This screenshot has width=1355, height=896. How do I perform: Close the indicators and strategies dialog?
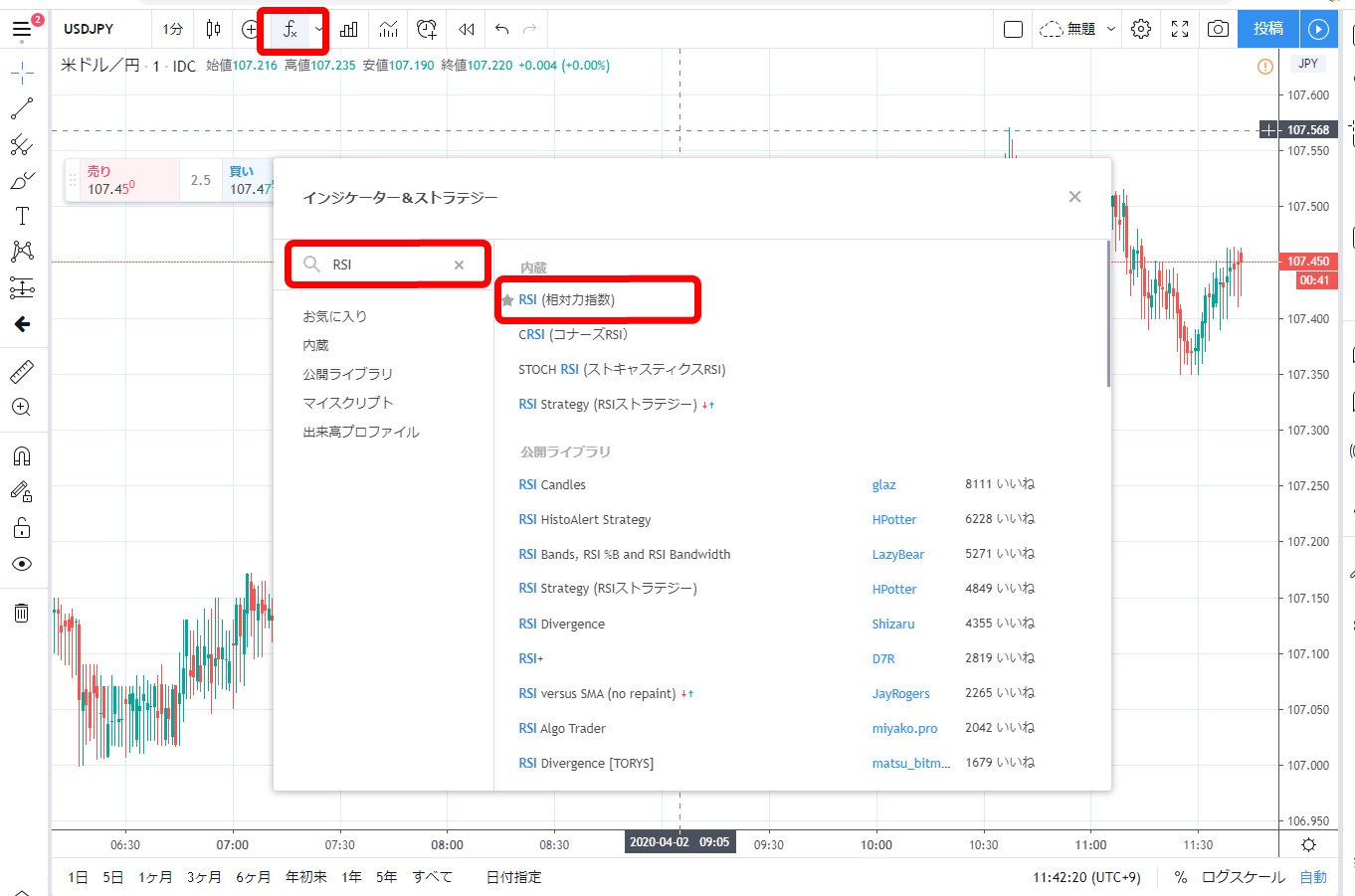(x=1074, y=197)
